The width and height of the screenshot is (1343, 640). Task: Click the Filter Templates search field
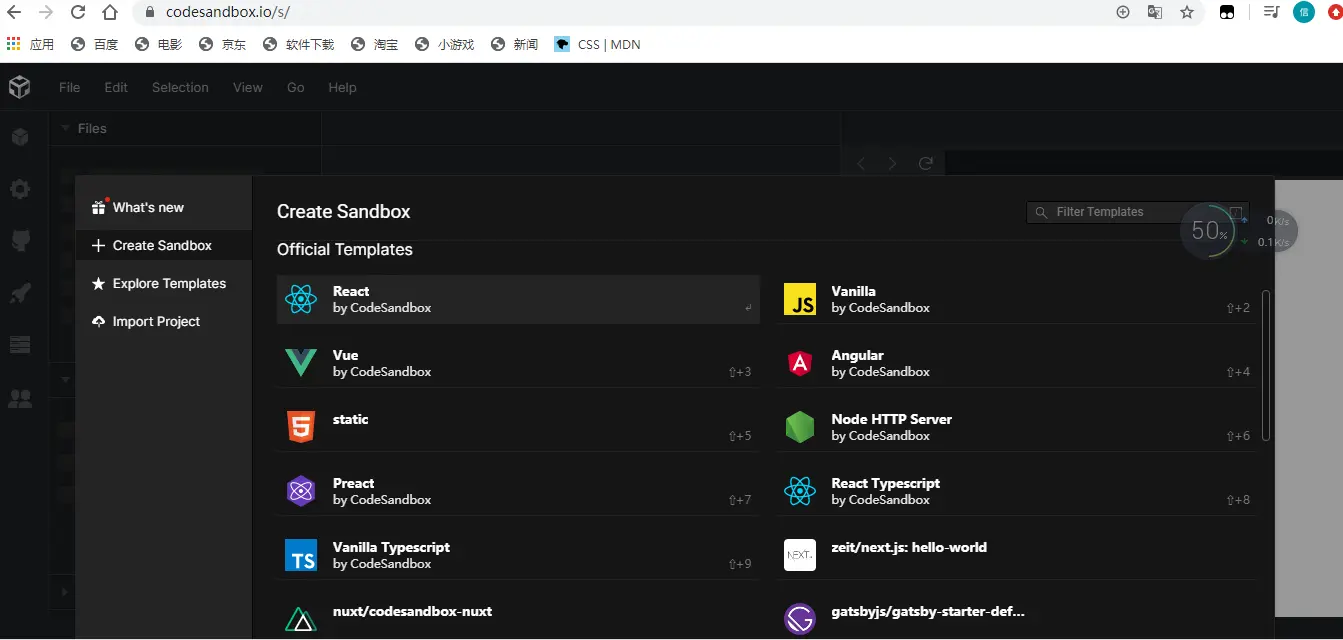(1110, 212)
